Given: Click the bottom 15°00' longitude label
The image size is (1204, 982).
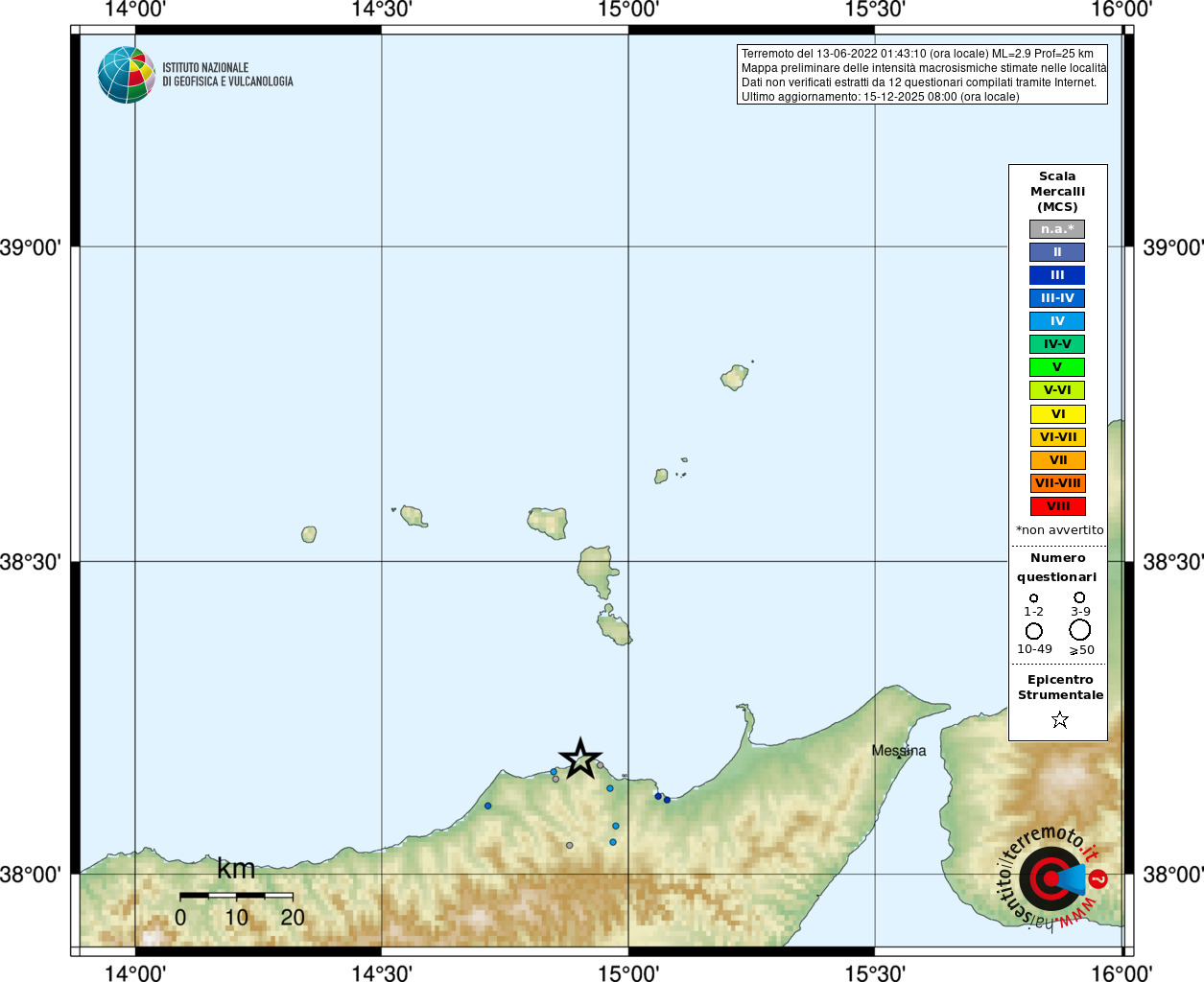Looking at the screenshot, I should pyautogui.click(x=628, y=973).
